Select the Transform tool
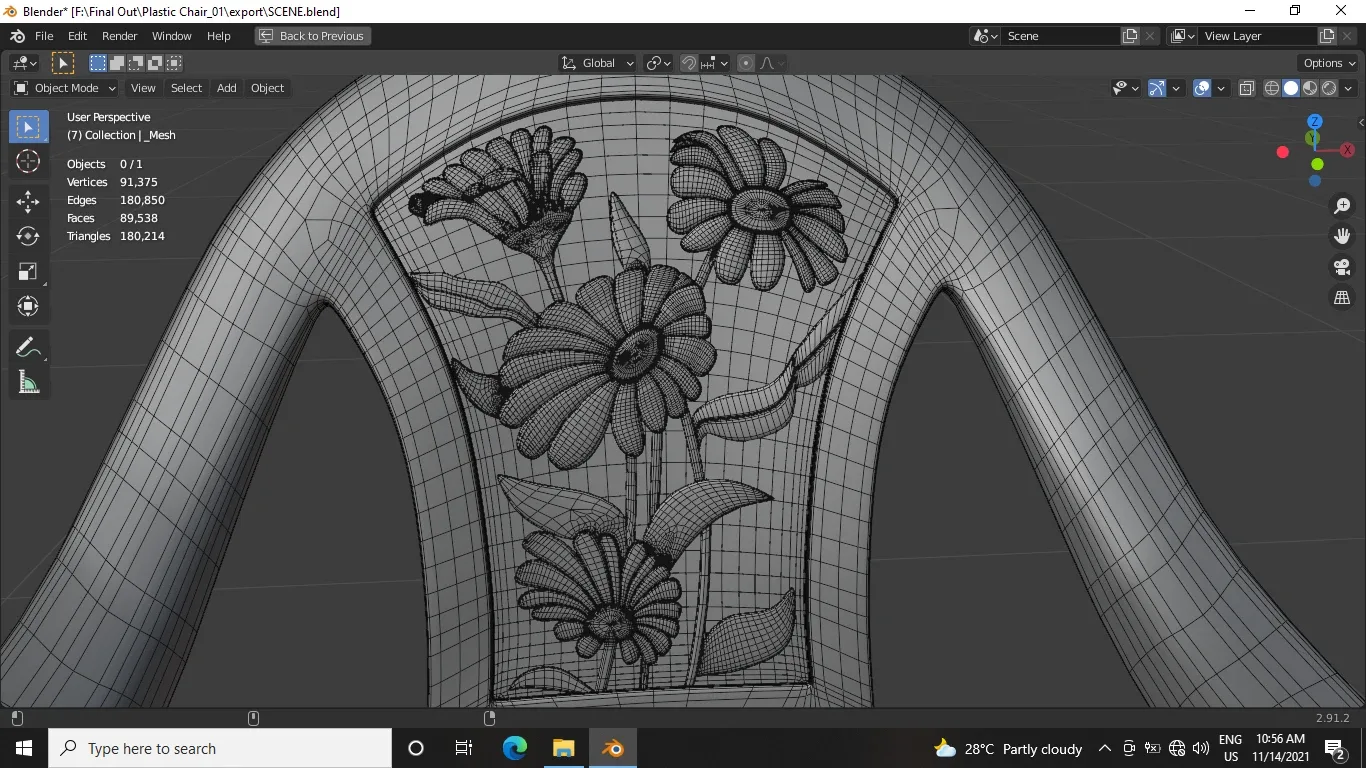Viewport: 1366px width, 768px height. click(x=28, y=306)
